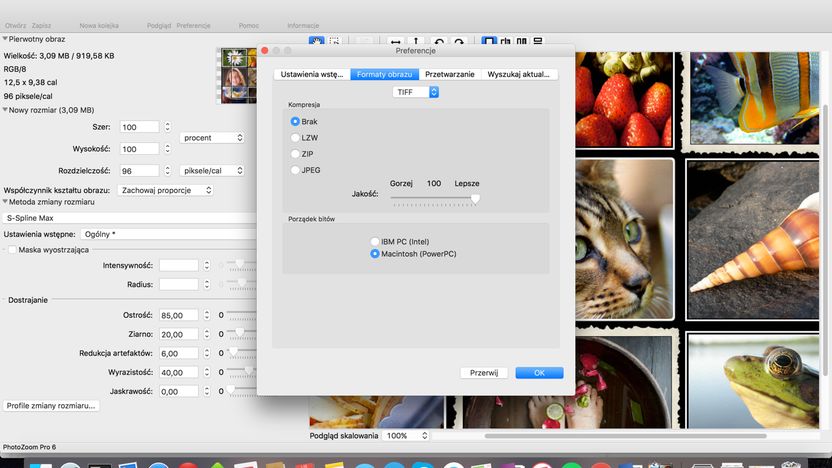This screenshot has width=832, height=468.
Task: Select the crop selection tool in toolbar
Action: (x=334, y=41)
